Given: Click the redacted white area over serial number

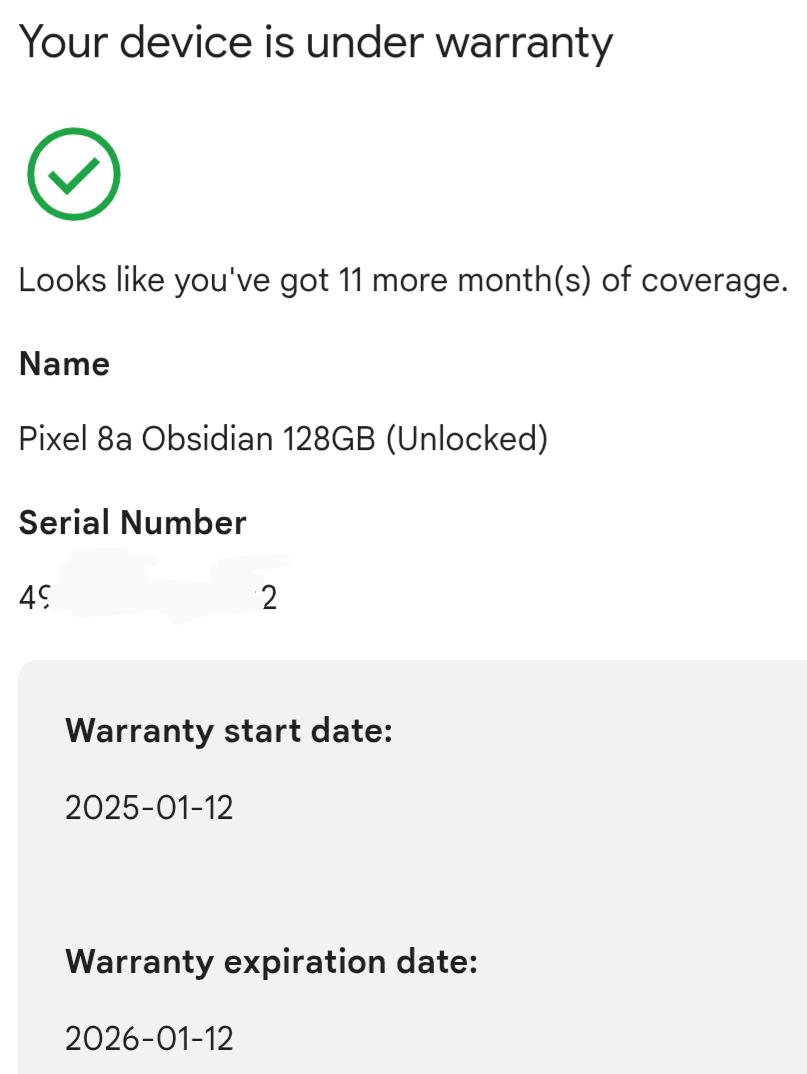Looking at the screenshot, I should pyautogui.click(x=162, y=586).
